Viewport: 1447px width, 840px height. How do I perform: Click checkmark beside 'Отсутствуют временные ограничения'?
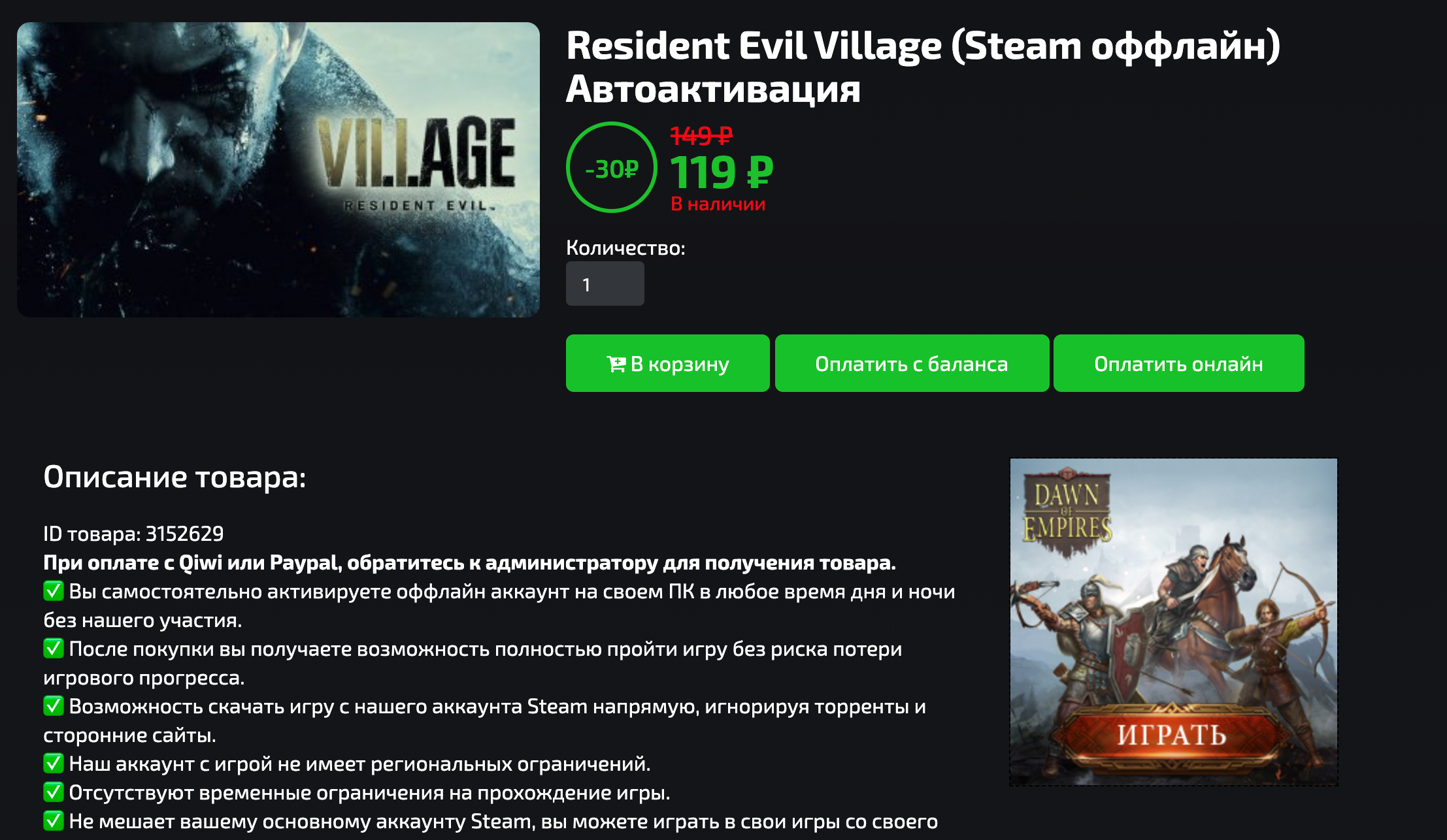[54, 792]
